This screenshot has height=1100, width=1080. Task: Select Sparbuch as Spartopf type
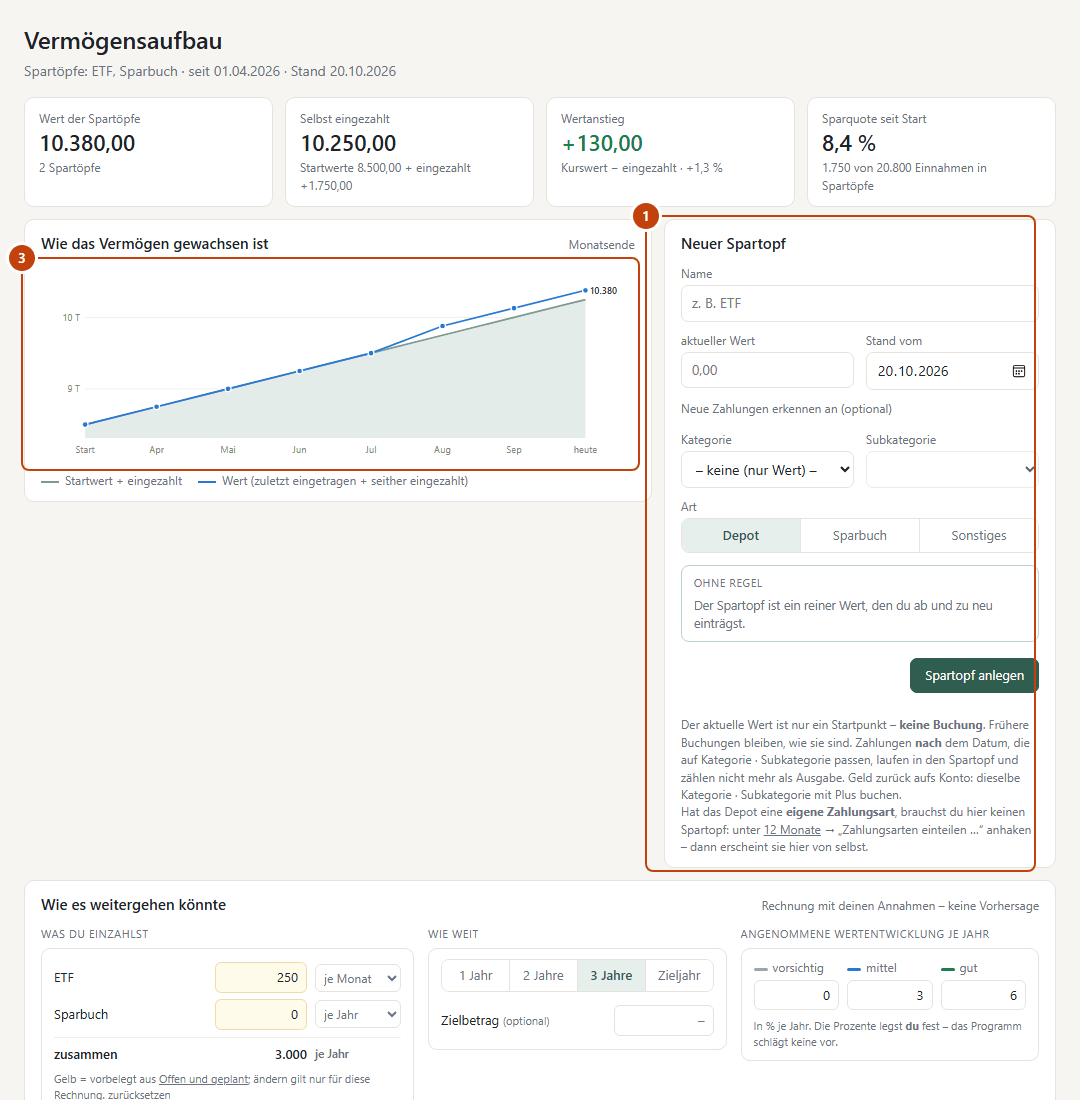click(x=860, y=536)
